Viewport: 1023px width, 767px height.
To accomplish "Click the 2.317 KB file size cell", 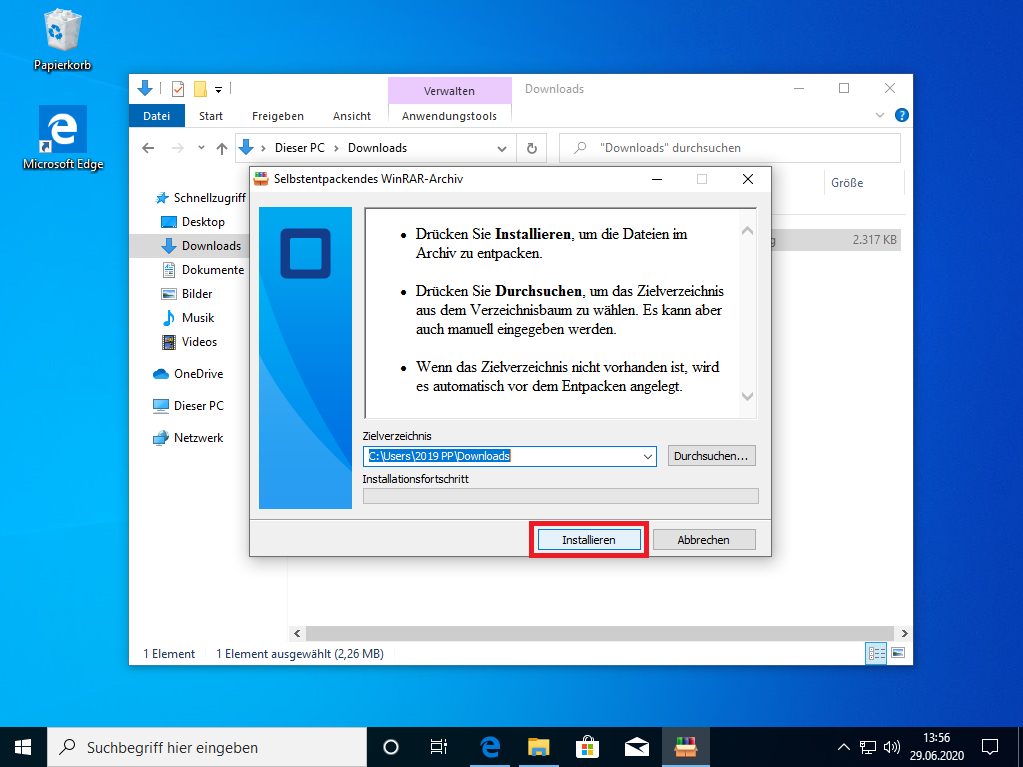I will [874, 240].
